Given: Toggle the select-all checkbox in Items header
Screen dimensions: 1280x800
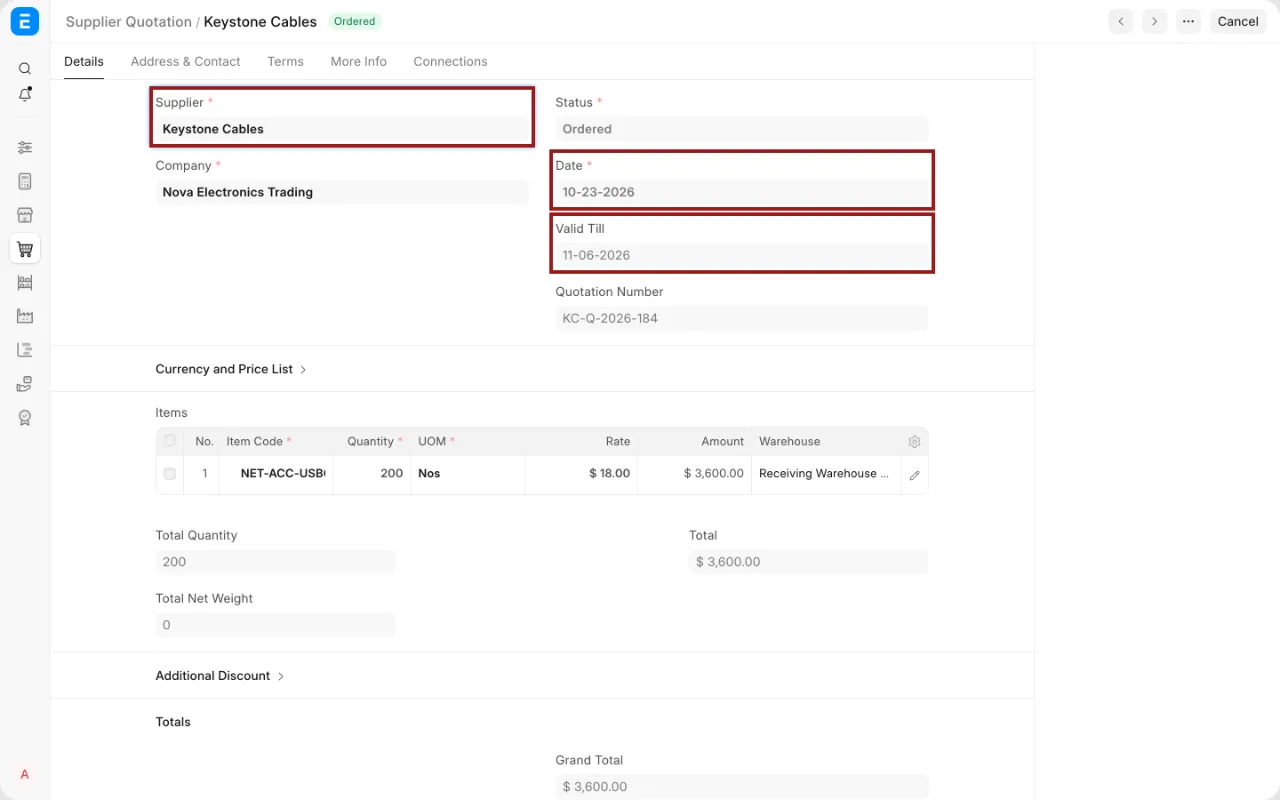Looking at the screenshot, I should click(170, 441).
